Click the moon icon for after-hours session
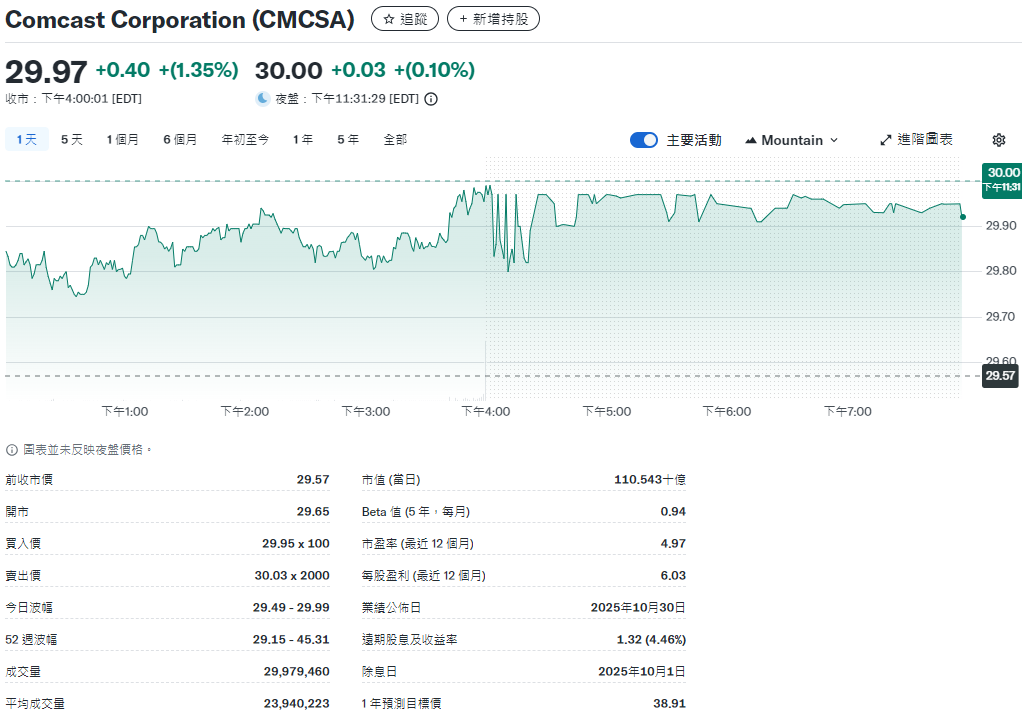This screenshot has height=715, width=1032. click(263, 98)
